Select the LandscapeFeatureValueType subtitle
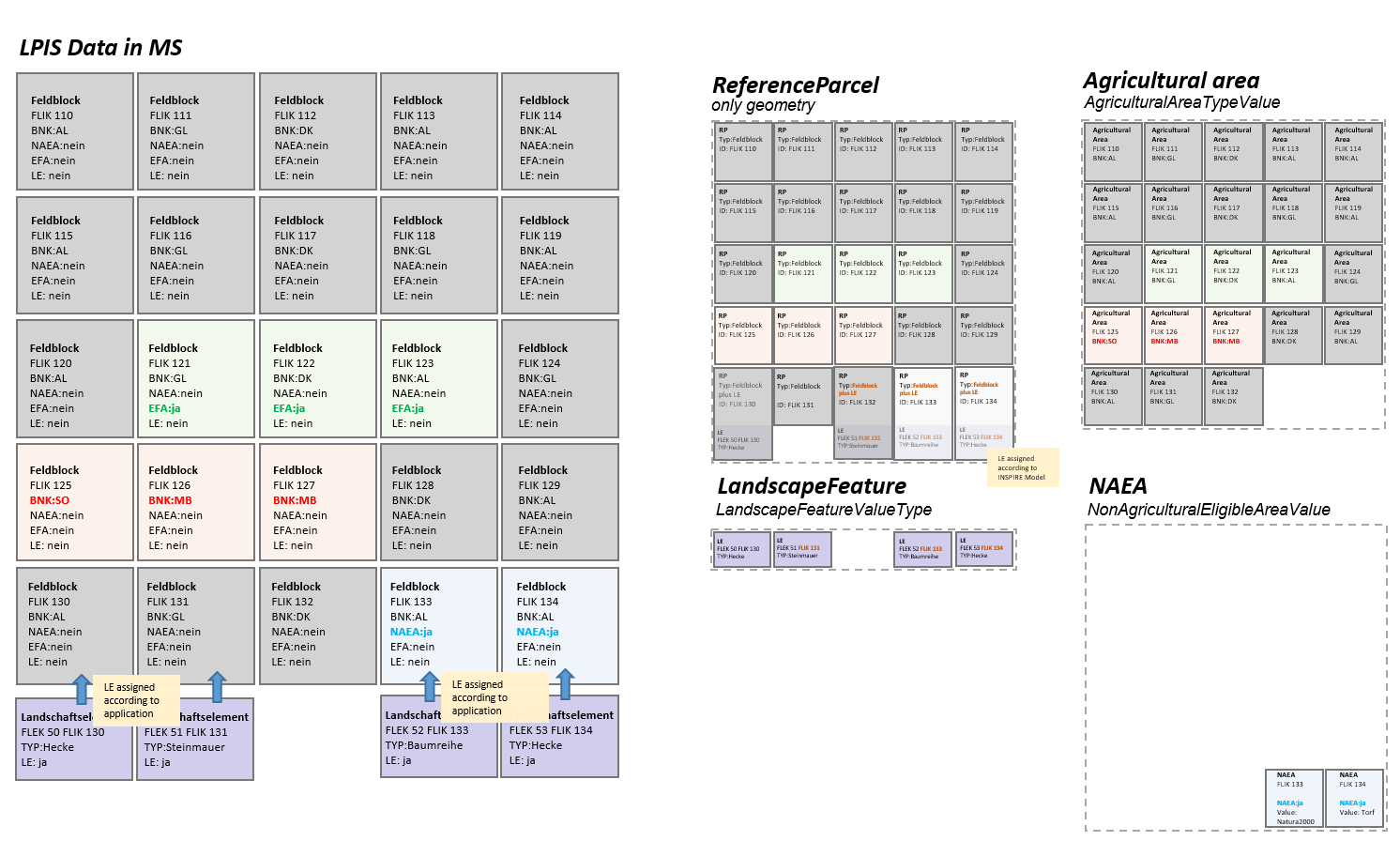1400x841 pixels. 823,510
